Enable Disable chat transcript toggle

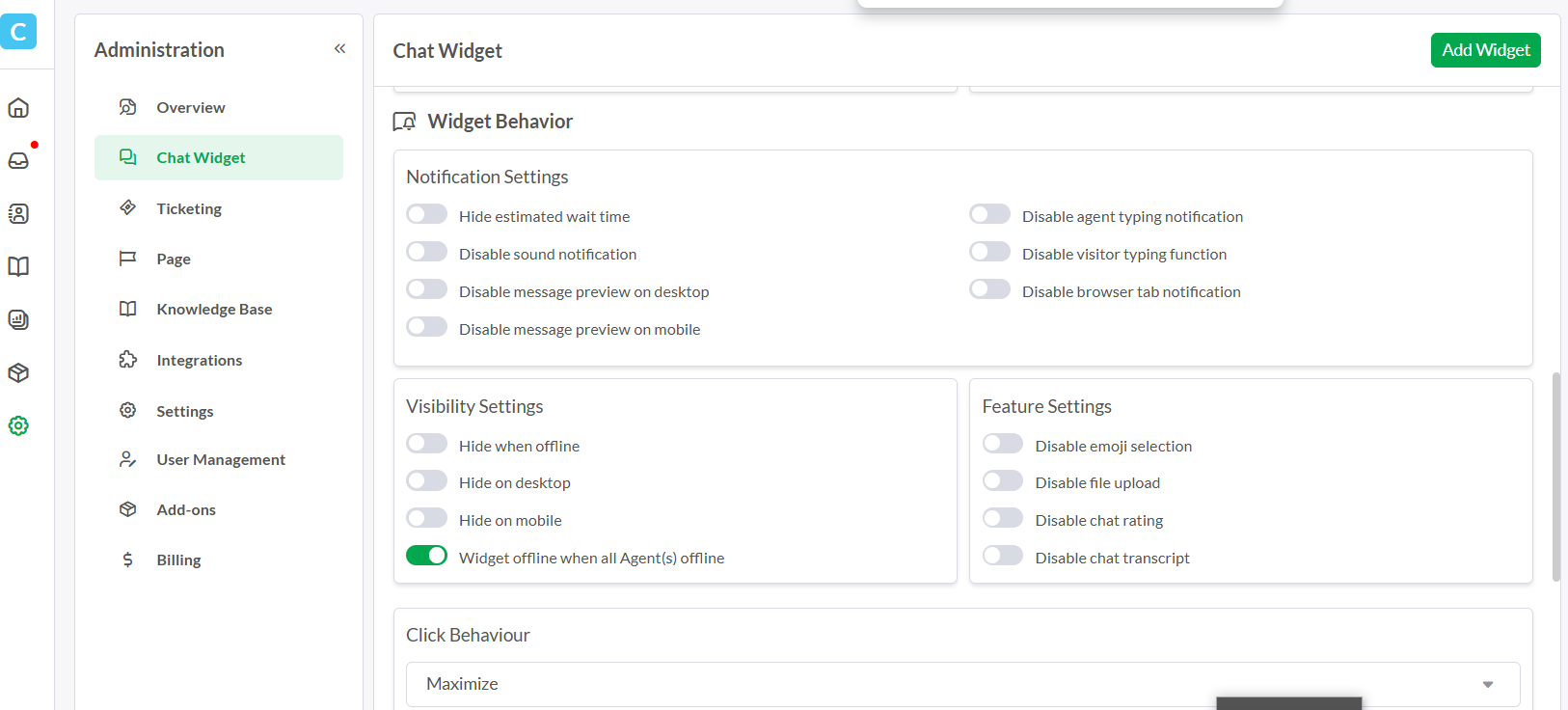click(x=1002, y=556)
